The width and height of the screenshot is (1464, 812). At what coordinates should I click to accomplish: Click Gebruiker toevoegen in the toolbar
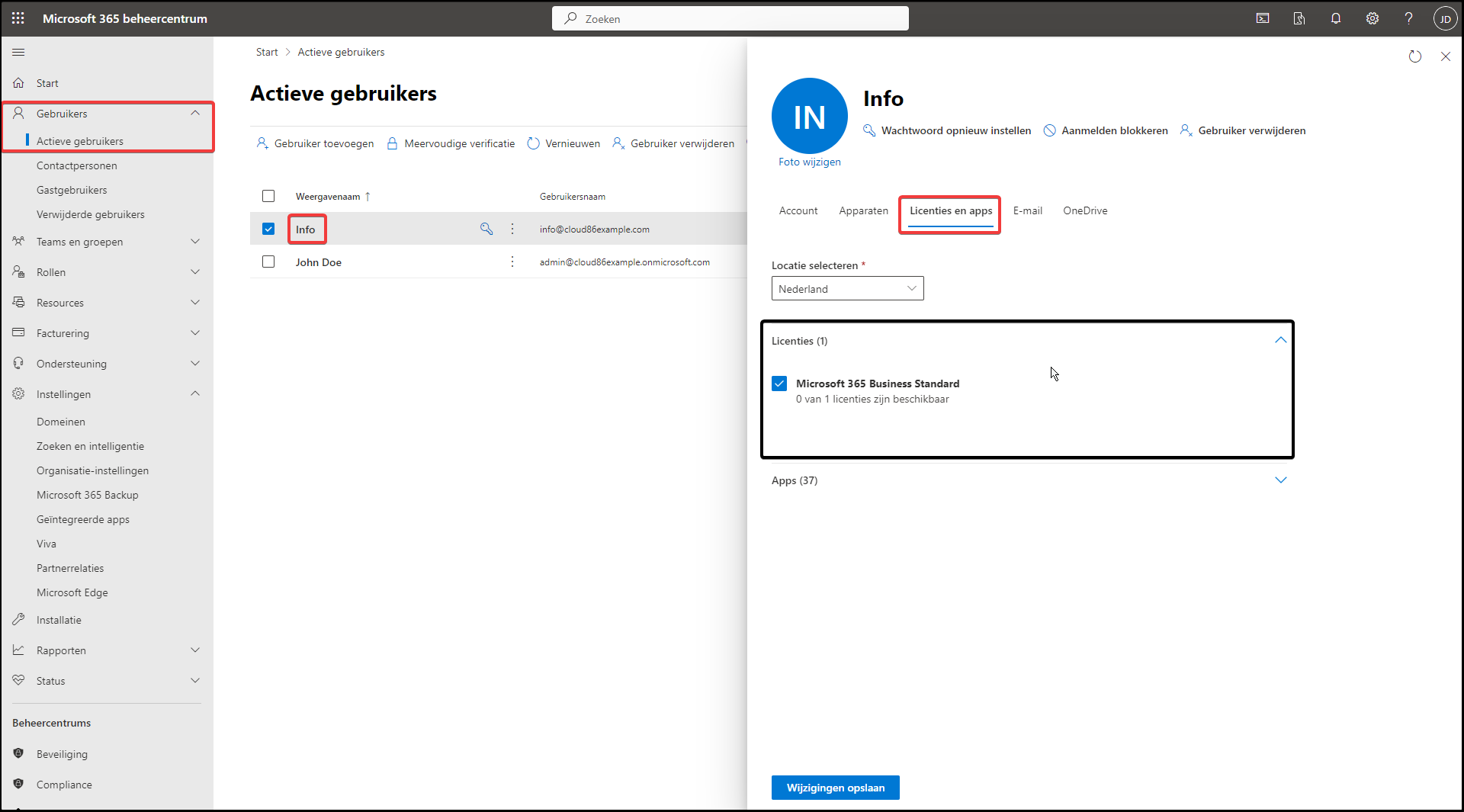pyautogui.click(x=315, y=143)
